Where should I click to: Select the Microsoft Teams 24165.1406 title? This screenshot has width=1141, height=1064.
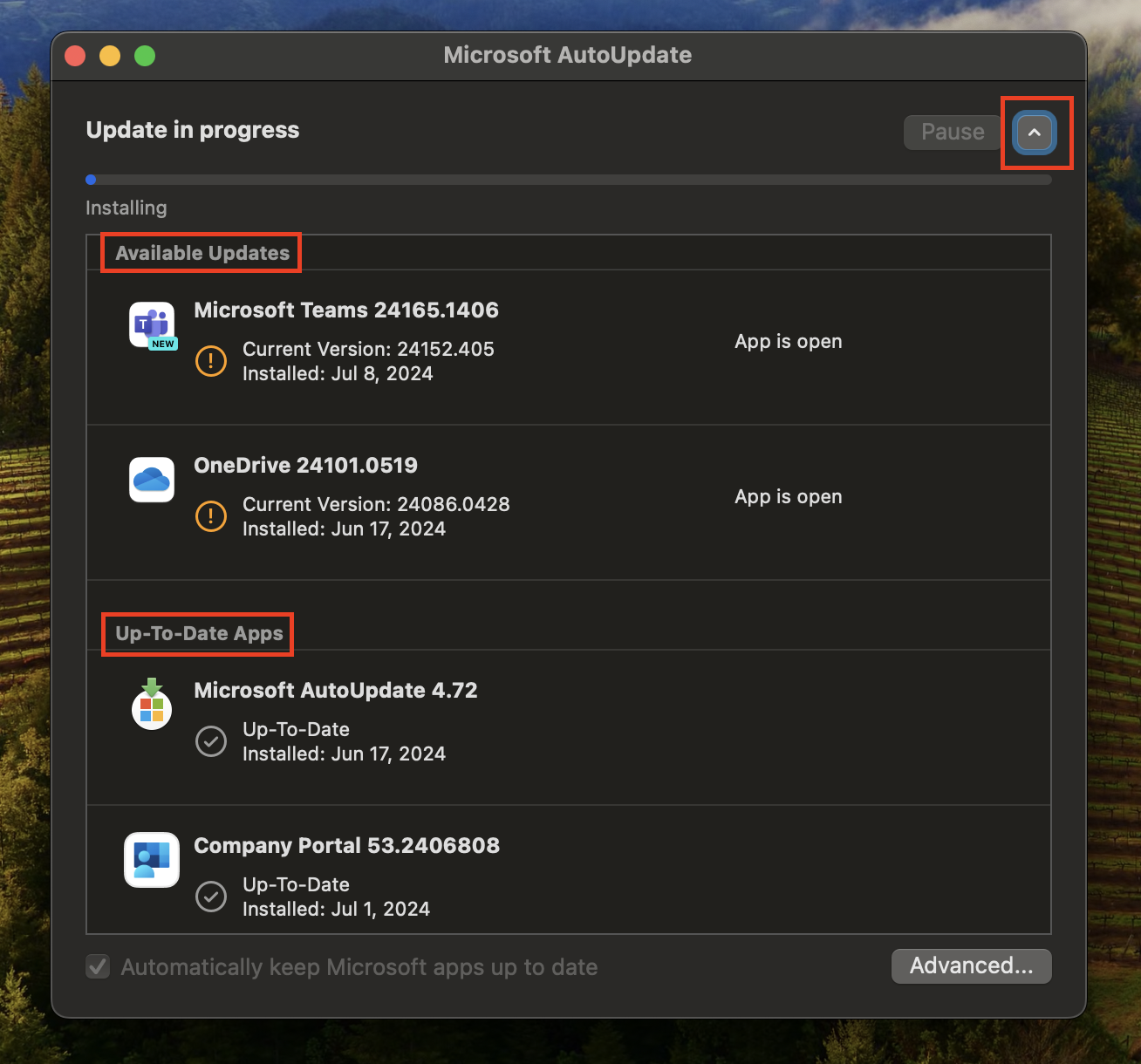click(346, 310)
